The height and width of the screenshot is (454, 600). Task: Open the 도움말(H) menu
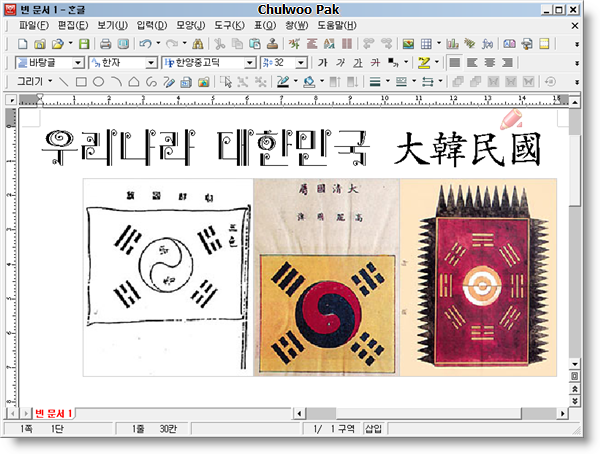[337, 25]
